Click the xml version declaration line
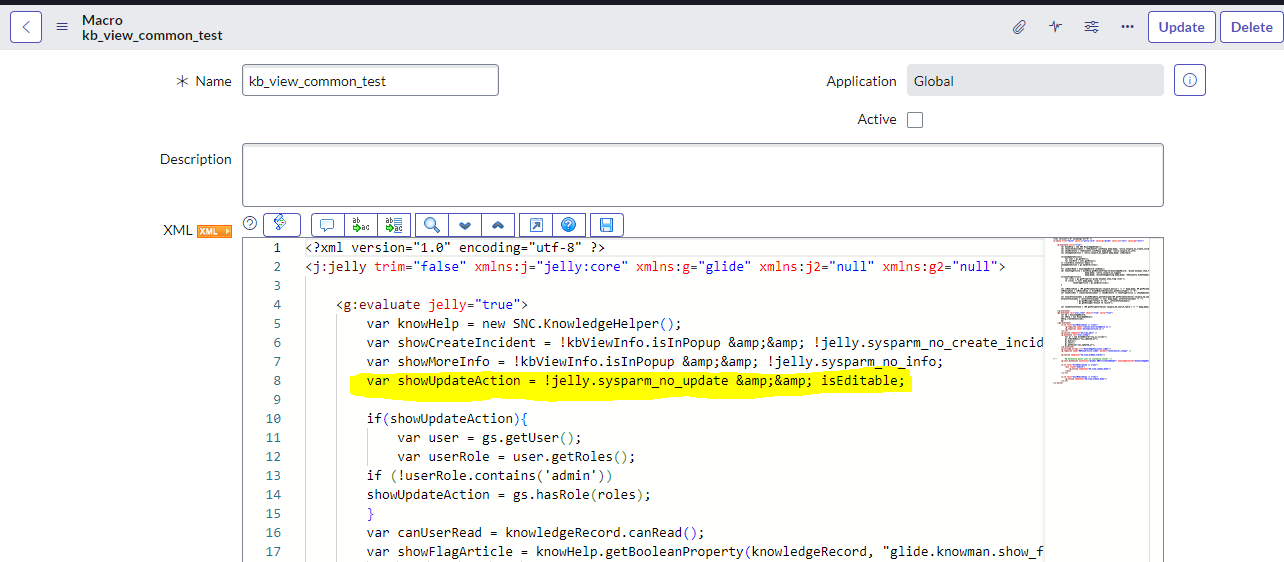This screenshot has width=1284, height=562. 455,248
